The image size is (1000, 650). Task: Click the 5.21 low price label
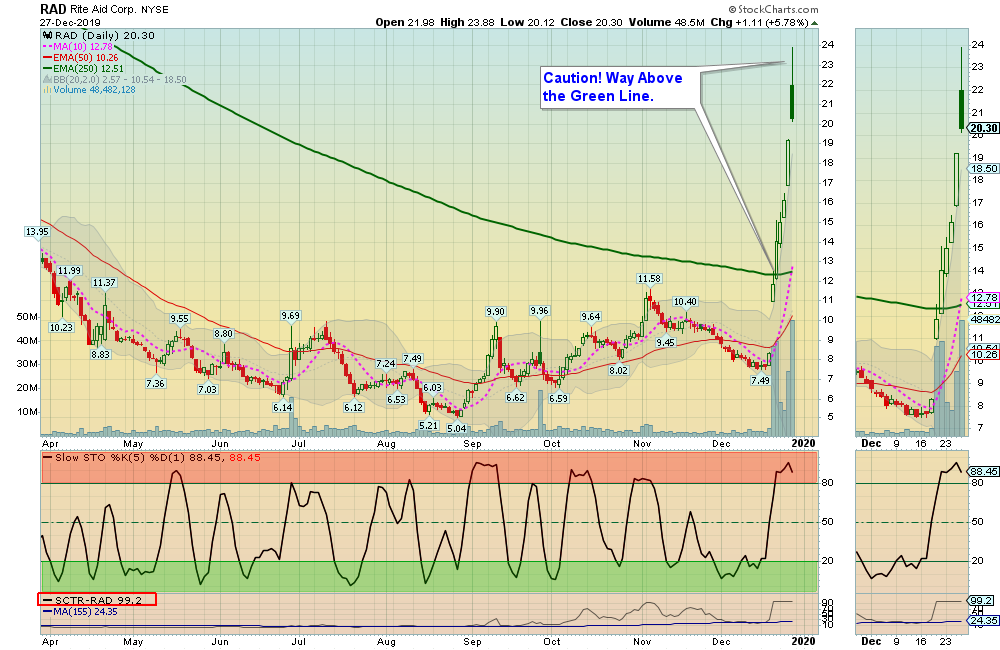429,425
